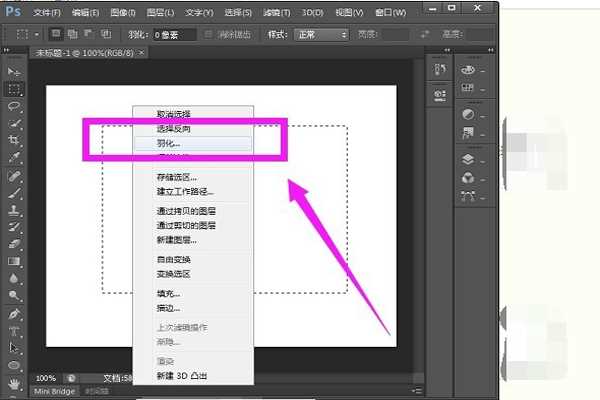Open the History panel icon

[440, 70]
